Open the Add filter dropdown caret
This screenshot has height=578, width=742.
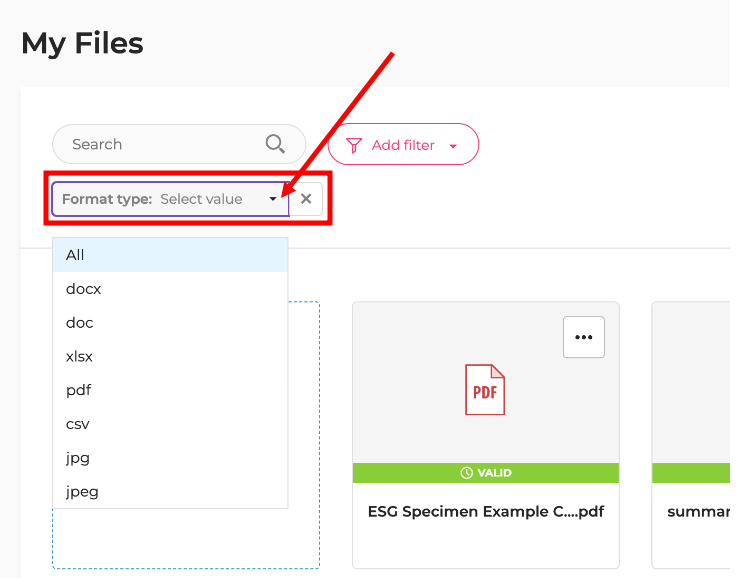coord(453,146)
